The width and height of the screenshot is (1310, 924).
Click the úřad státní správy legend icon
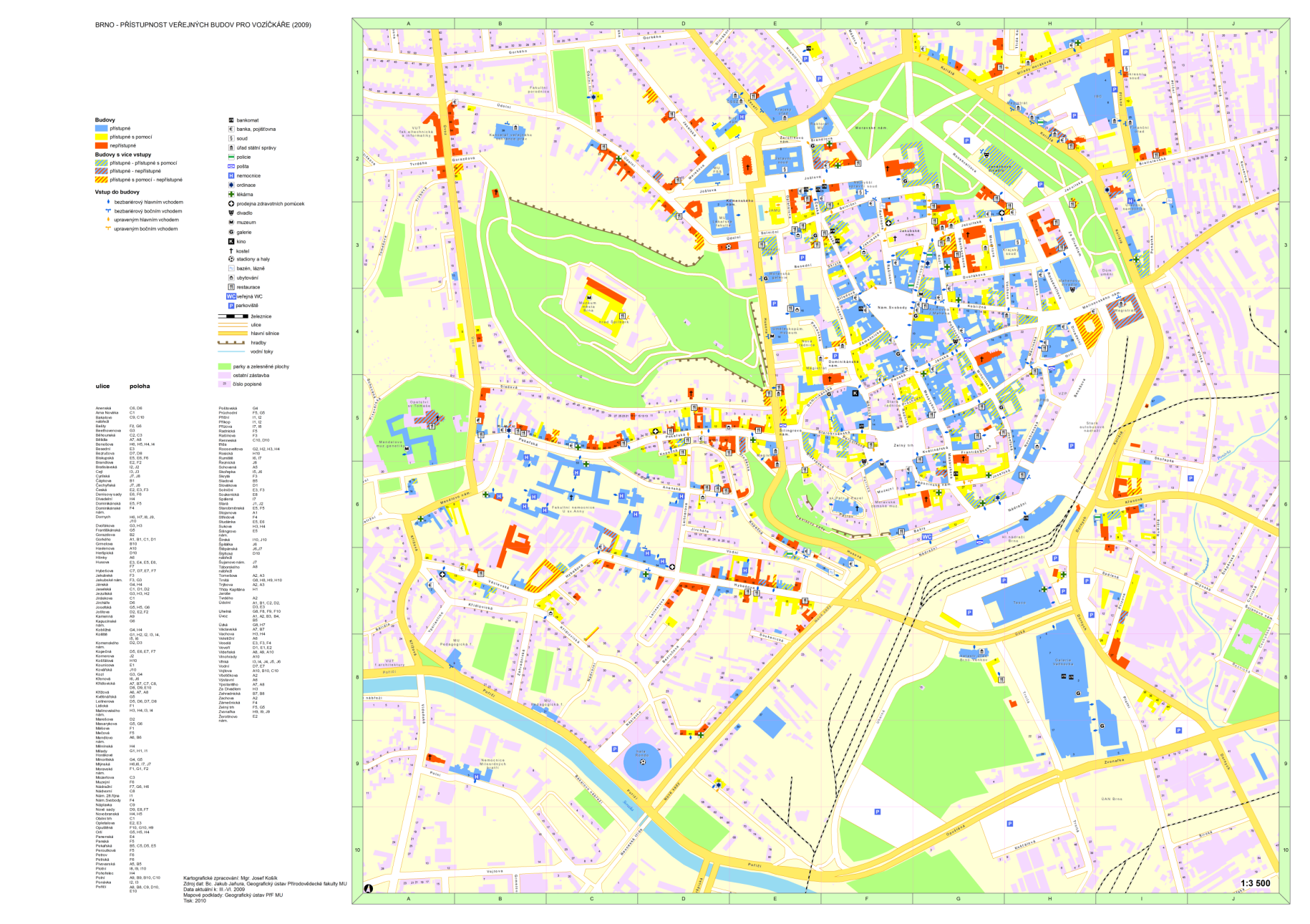(231, 148)
